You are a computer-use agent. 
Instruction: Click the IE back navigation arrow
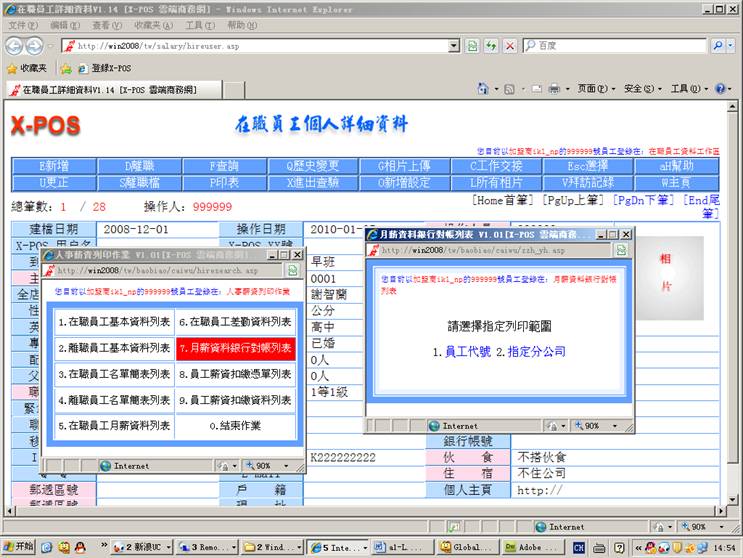(15, 46)
